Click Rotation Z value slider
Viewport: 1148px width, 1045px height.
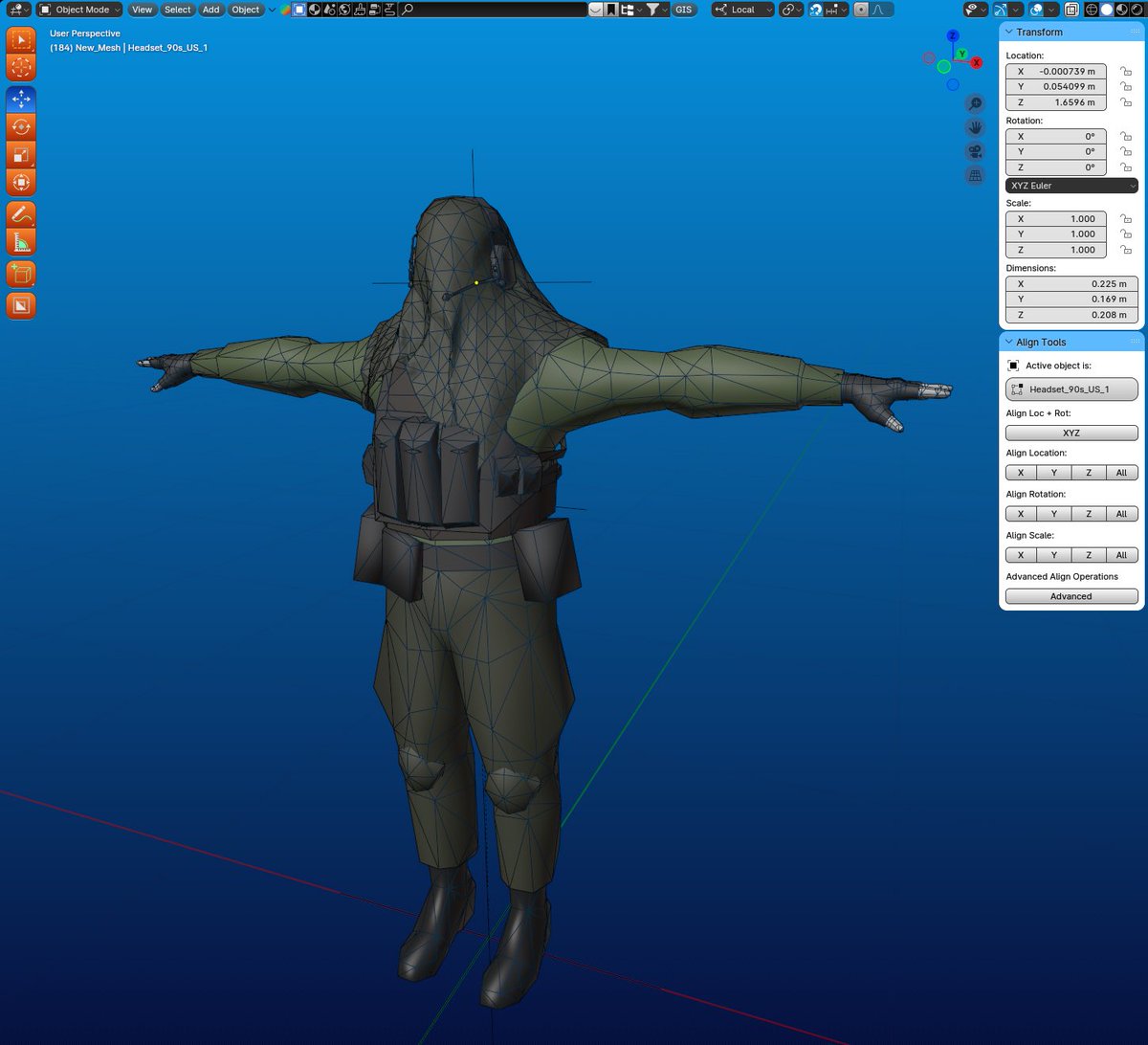click(x=1056, y=167)
